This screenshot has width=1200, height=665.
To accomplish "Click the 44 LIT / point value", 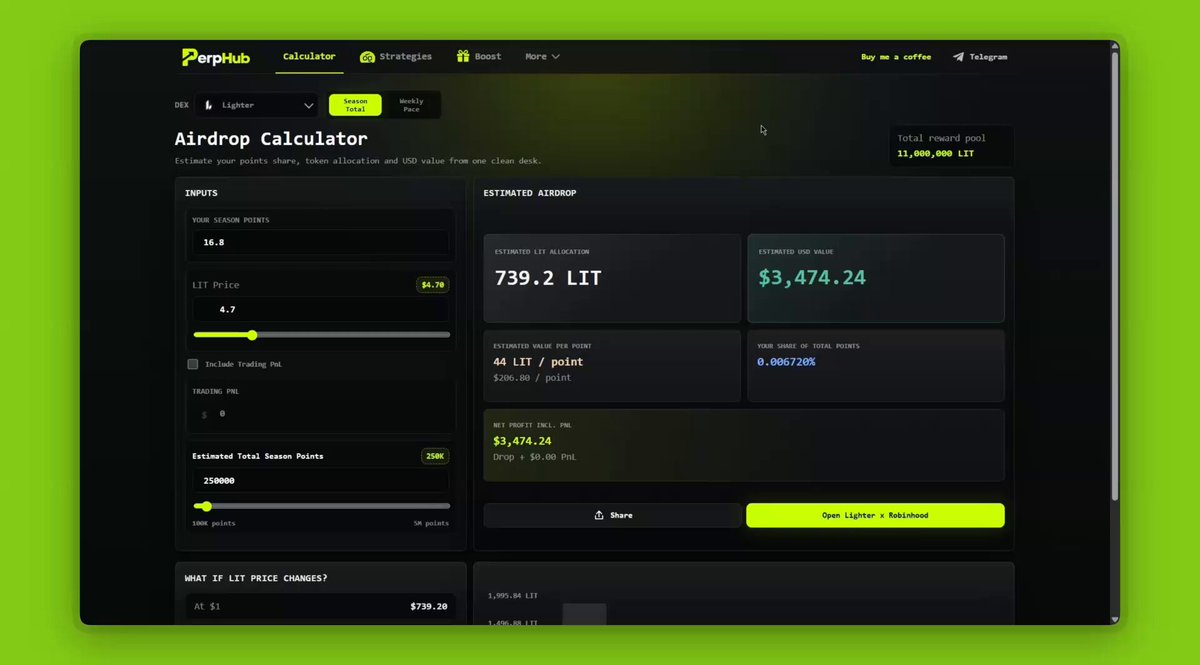I will point(538,362).
